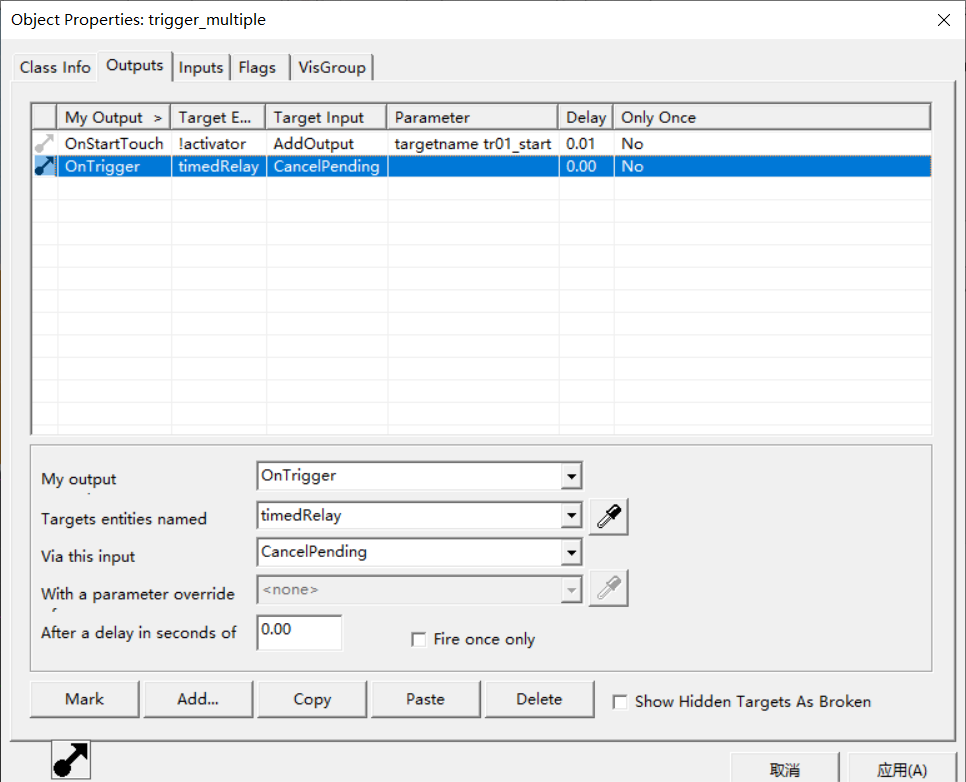Click the 0.01 delay cell
Image resolution: width=966 pixels, height=782 pixels.
click(x=586, y=144)
